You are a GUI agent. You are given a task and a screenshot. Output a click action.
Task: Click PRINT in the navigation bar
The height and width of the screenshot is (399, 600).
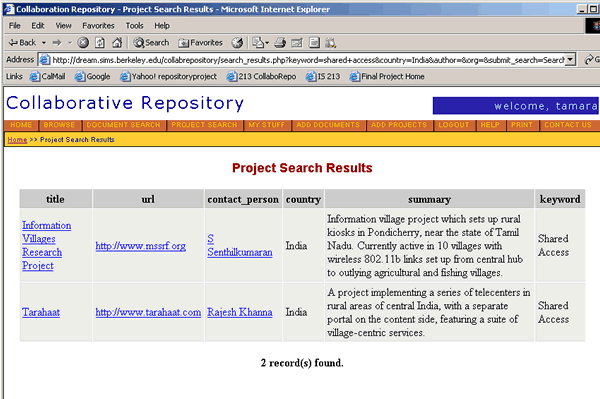pyautogui.click(x=522, y=125)
